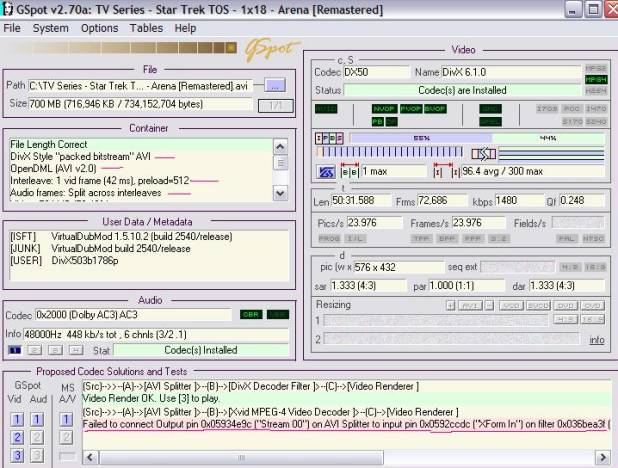The image size is (618, 468).
Task: Click the greyed-out SVCD resize button
Action: (x=538, y=306)
